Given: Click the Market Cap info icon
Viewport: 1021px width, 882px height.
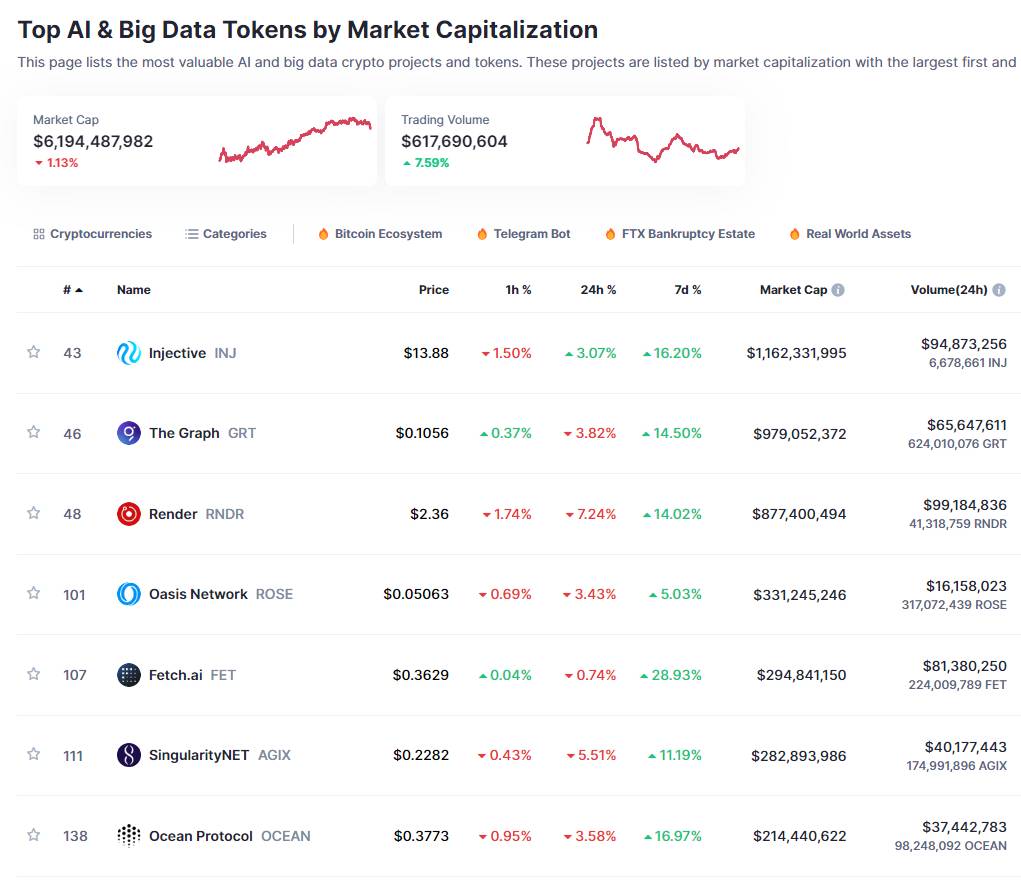Looking at the screenshot, I should pos(838,290).
